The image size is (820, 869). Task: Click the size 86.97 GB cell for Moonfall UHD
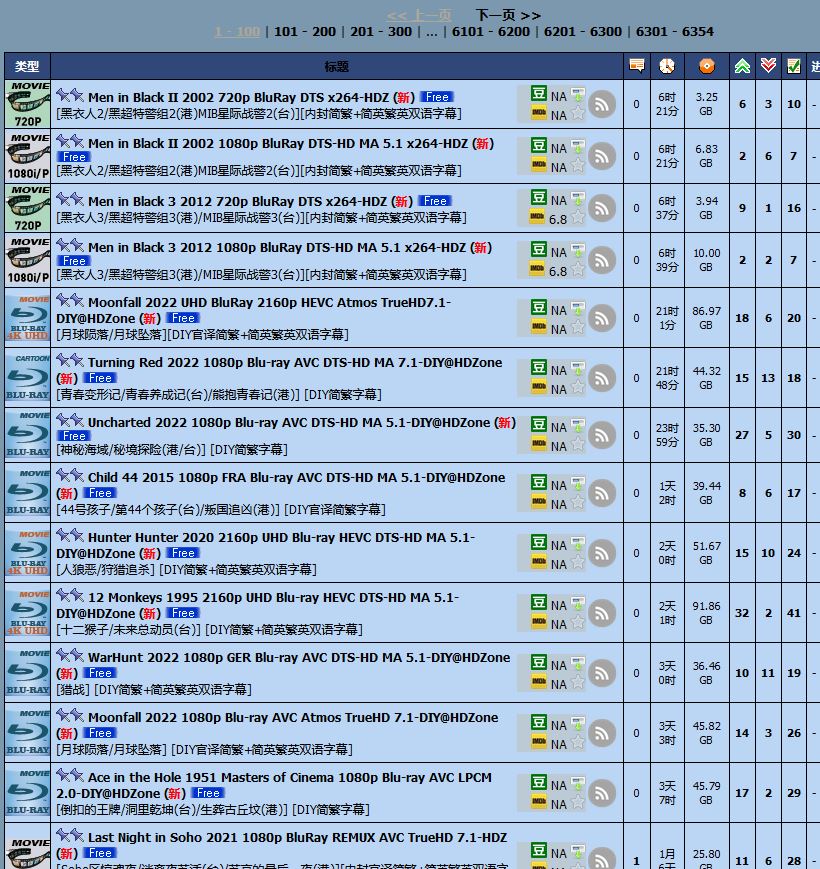click(x=706, y=318)
